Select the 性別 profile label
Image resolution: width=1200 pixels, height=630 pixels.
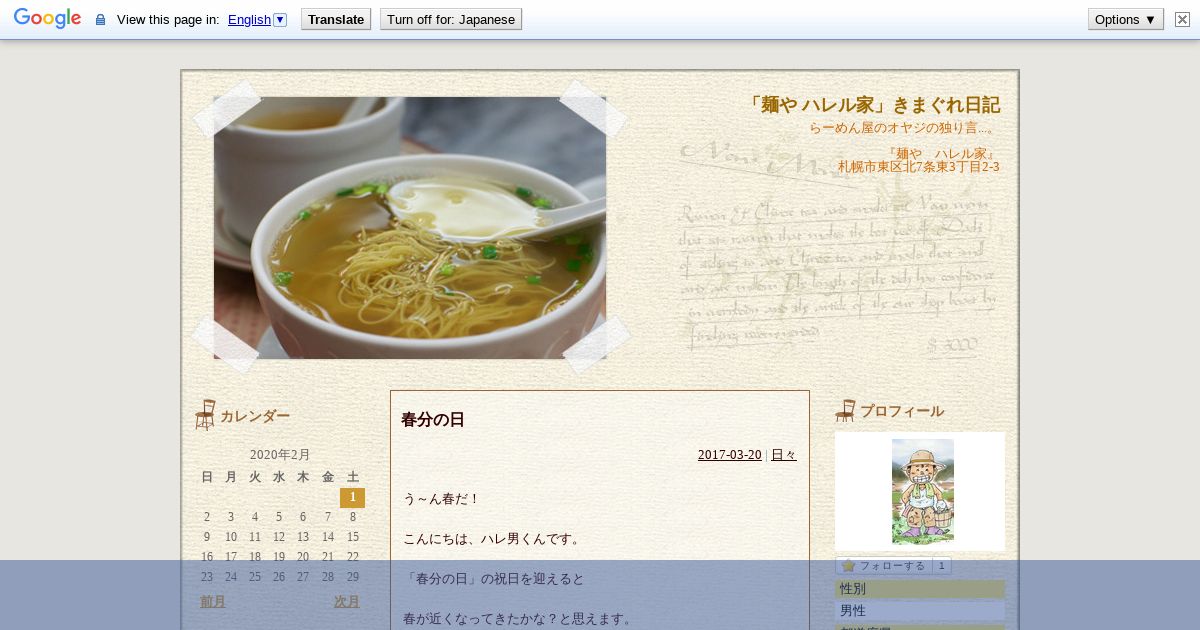tap(853, 590)
